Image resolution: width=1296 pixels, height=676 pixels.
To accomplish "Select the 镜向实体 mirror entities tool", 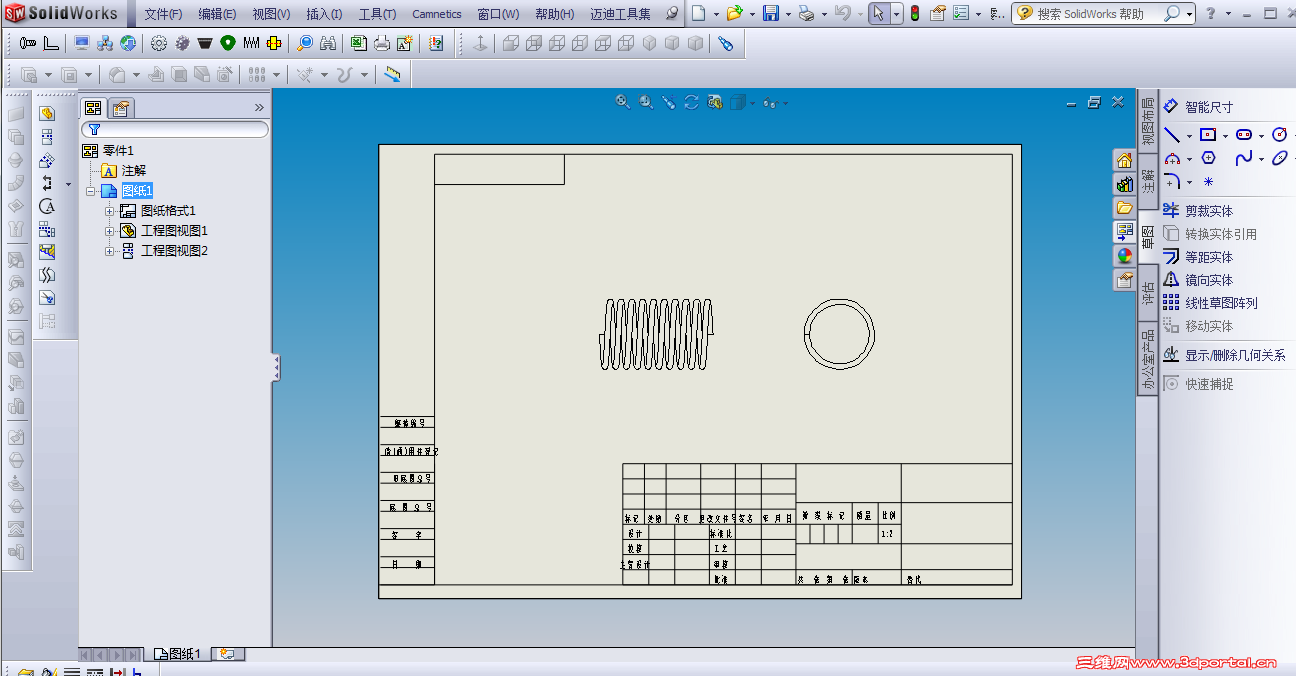I will [1197, 280].
